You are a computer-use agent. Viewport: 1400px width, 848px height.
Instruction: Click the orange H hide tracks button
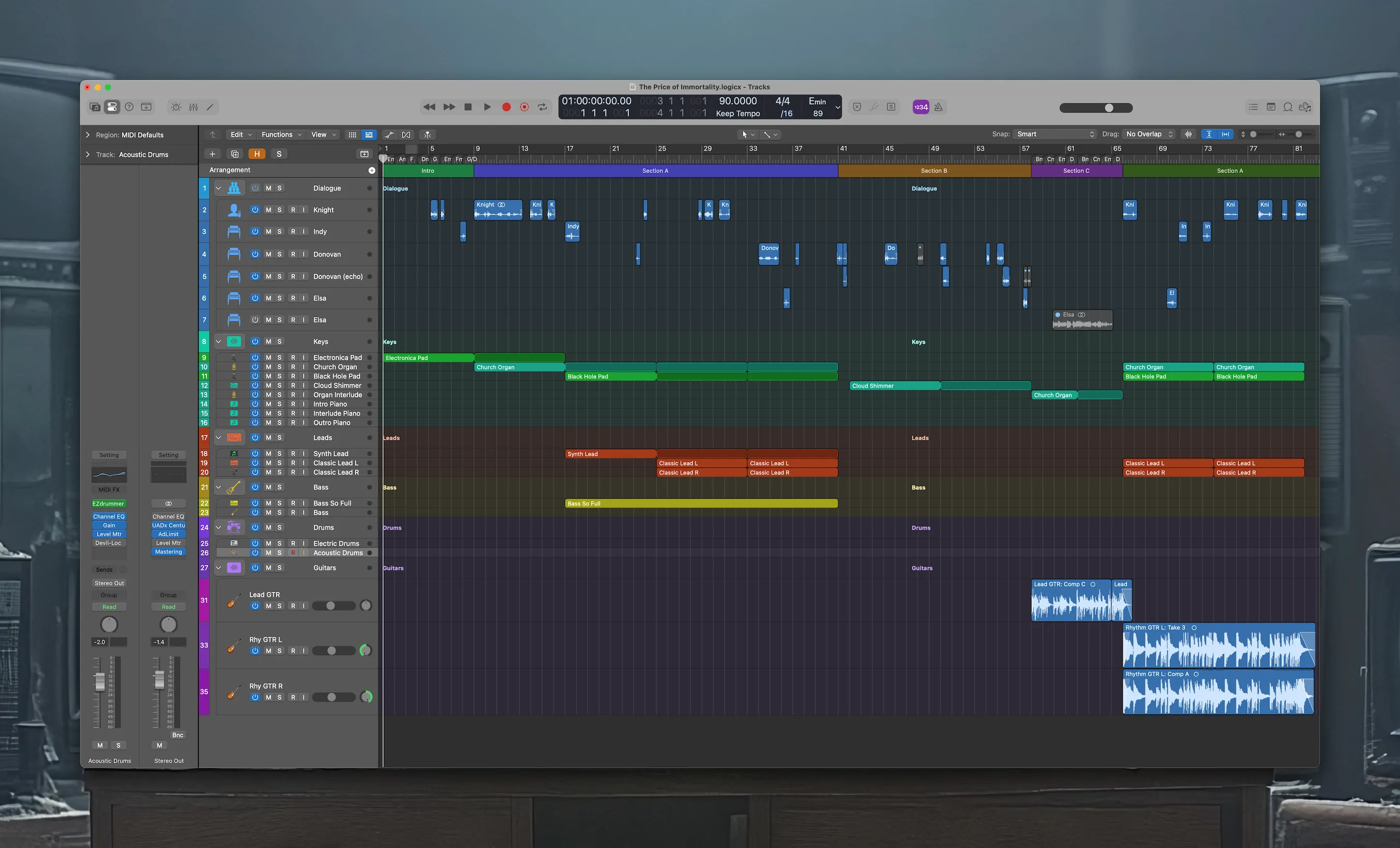coord(257,153)
